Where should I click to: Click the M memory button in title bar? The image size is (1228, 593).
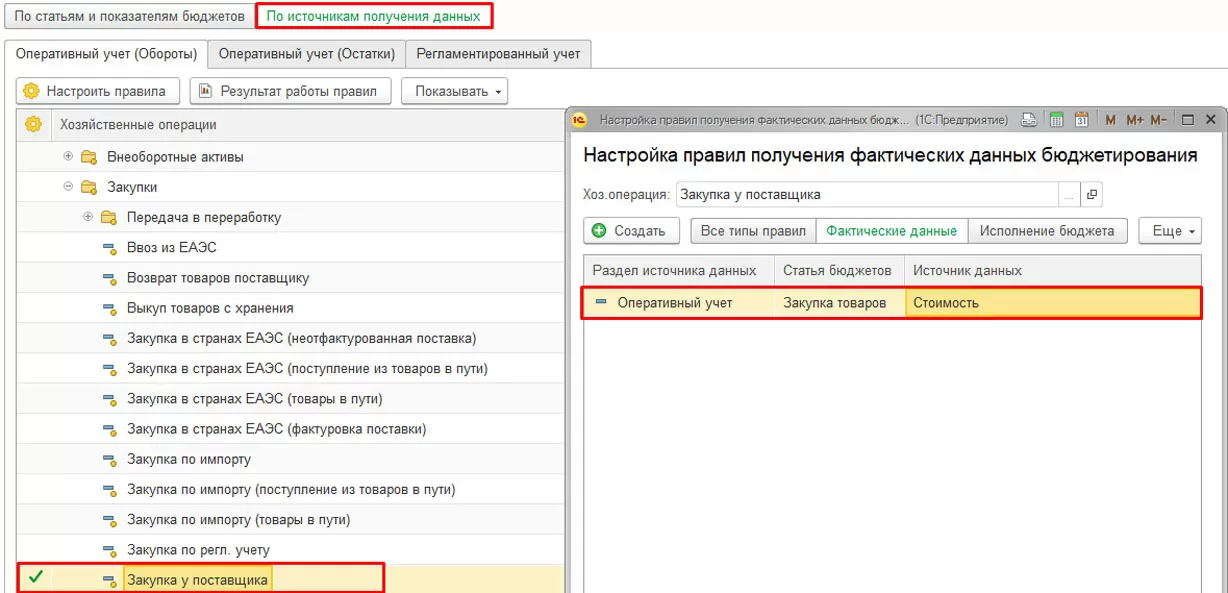pos(1110,120)
